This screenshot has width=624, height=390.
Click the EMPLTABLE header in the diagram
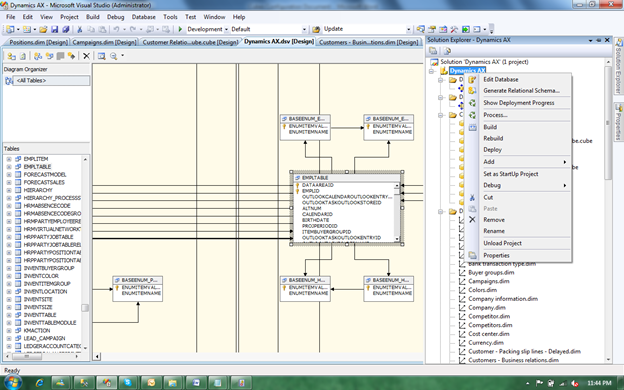pyautogui.click(x=347, y=178)
